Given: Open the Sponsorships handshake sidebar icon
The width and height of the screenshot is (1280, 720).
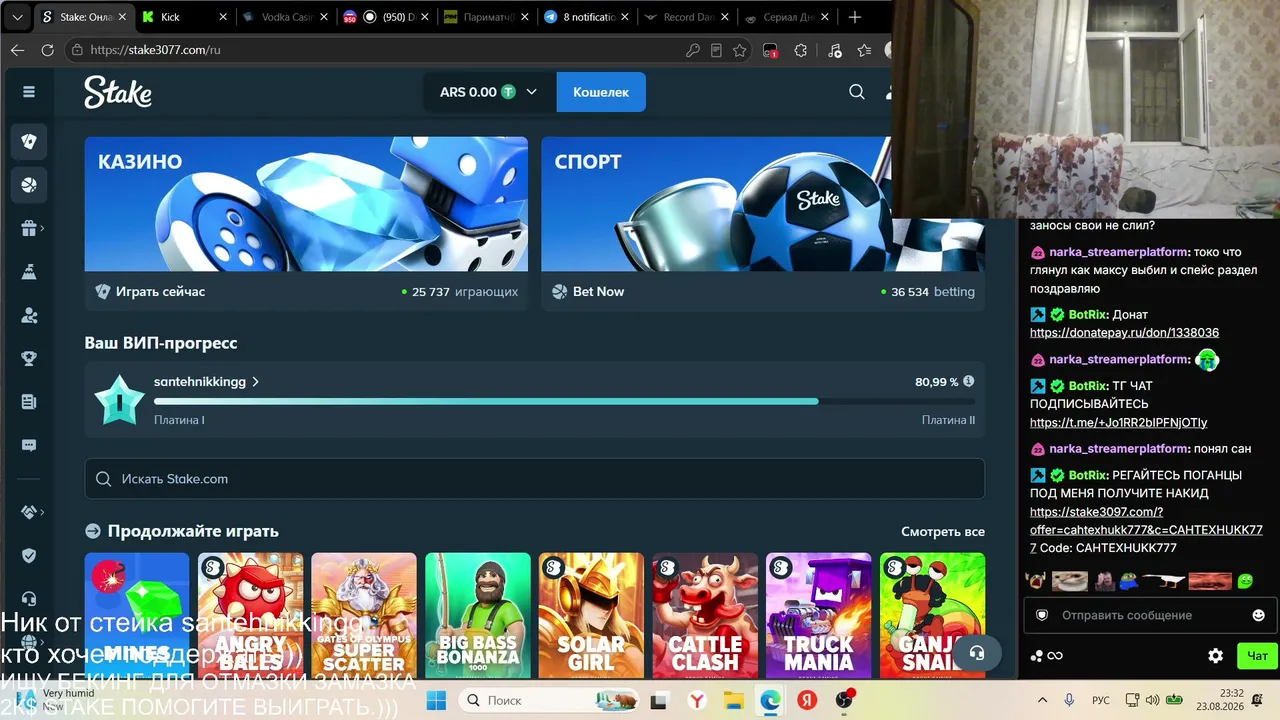Looking at the screenshot, I should (x=29, y=512).
